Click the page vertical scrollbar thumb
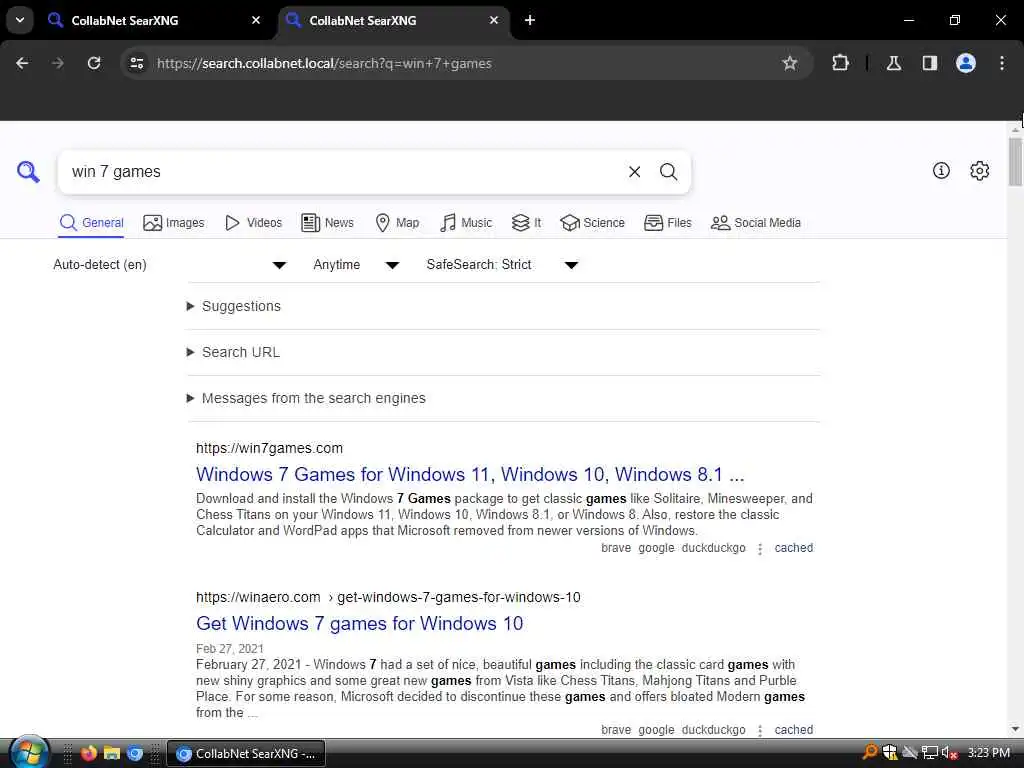This screenshot has width=1024, height=768. (x=1015, y=161)
